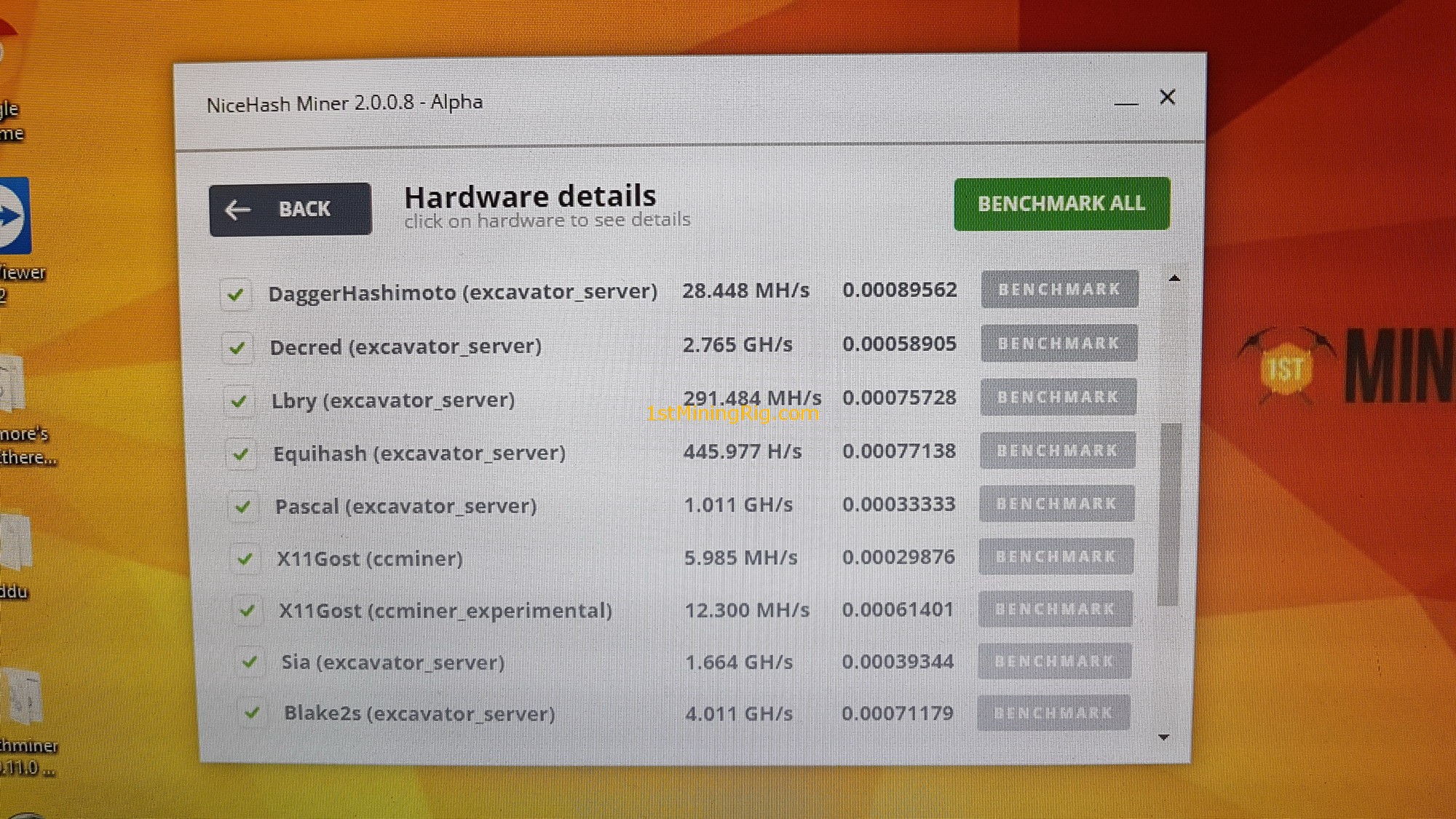
Task: Toggle the Decred excavator_server checkbox
Action: coord(237,348)
